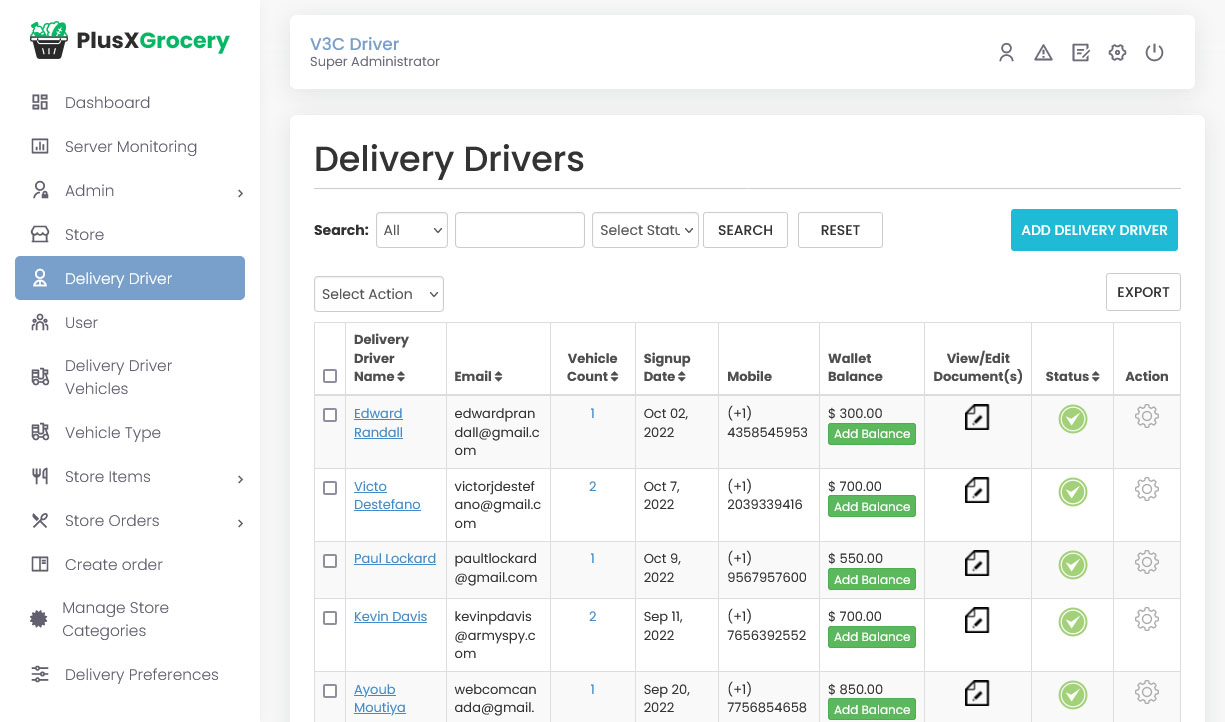Expand the Store Items submenu chevron
This screenshot has width=1225, height=722.
tap(240, 479)
